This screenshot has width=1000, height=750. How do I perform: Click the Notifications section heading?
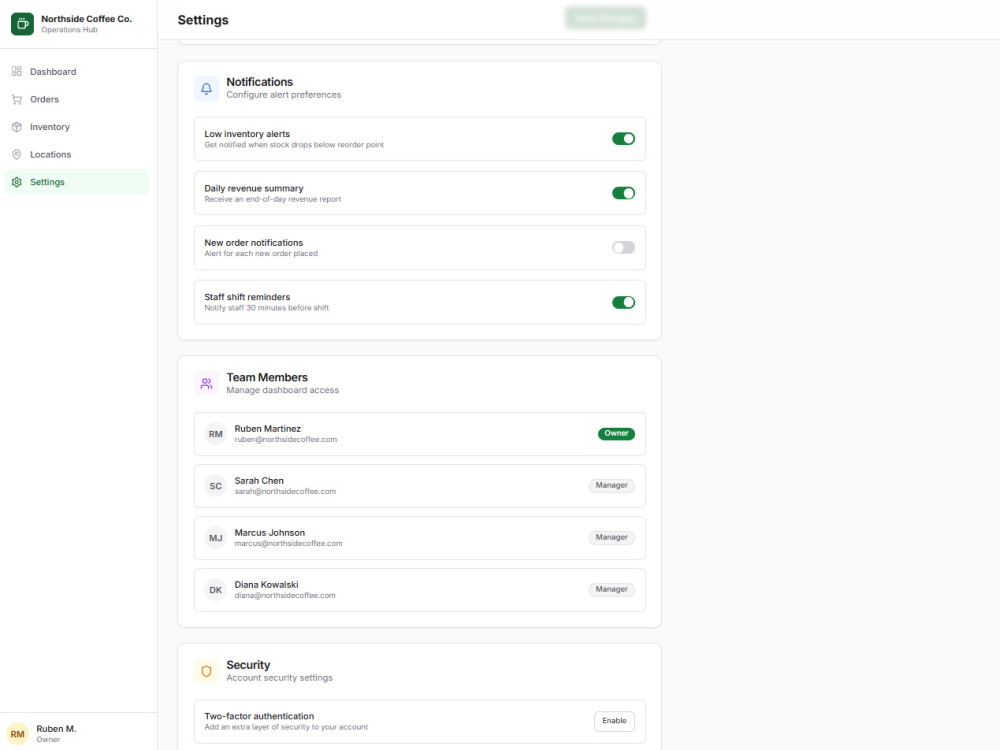tap(260, 82)
